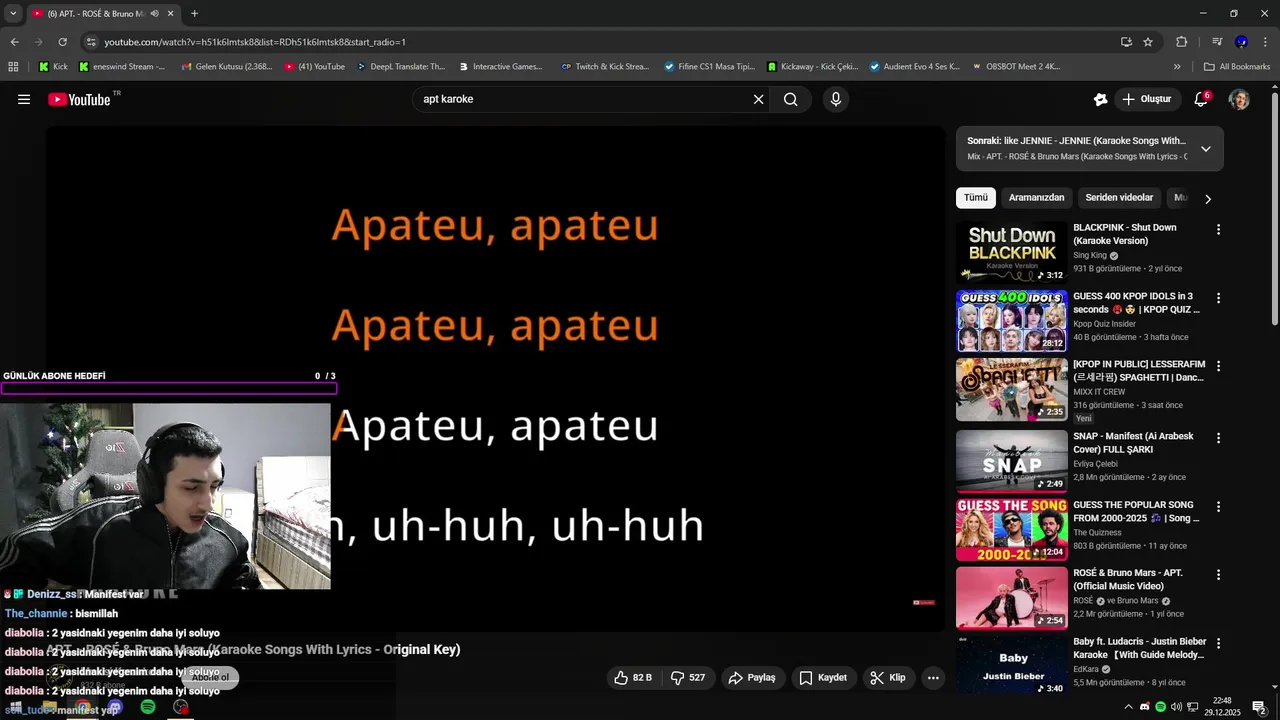The image size is (1280, 720).
Task: Reload the page with refresh icon
Action: click(62, 42)
